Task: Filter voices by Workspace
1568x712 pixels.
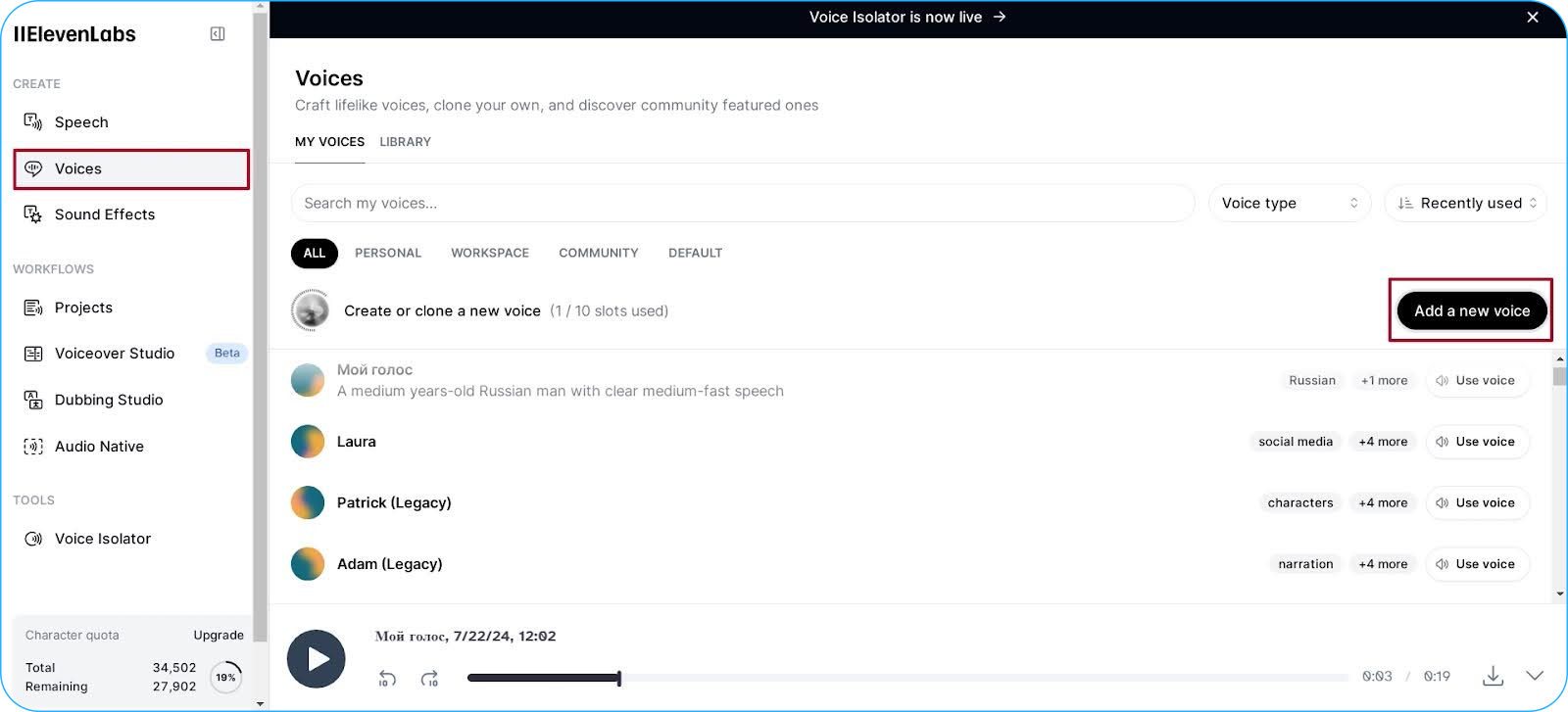Action: point(490,253)
